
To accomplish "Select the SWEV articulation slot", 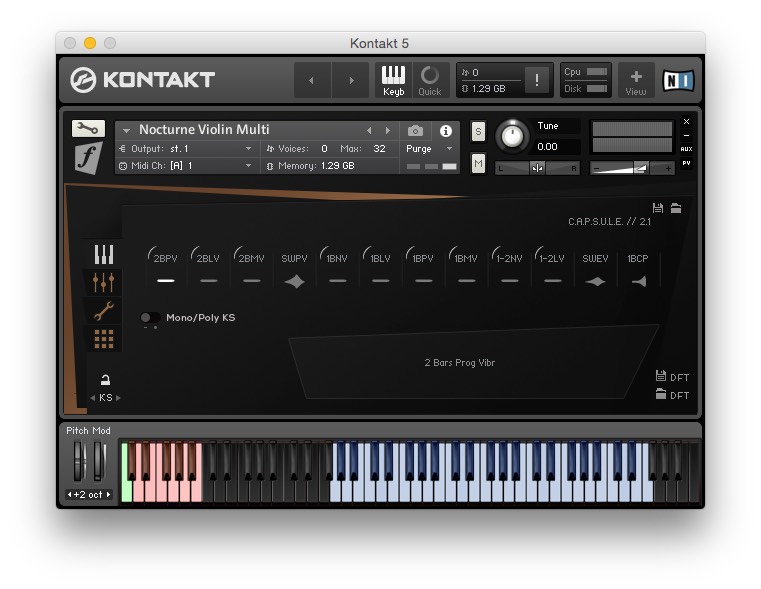I will (x=595, y=267).
